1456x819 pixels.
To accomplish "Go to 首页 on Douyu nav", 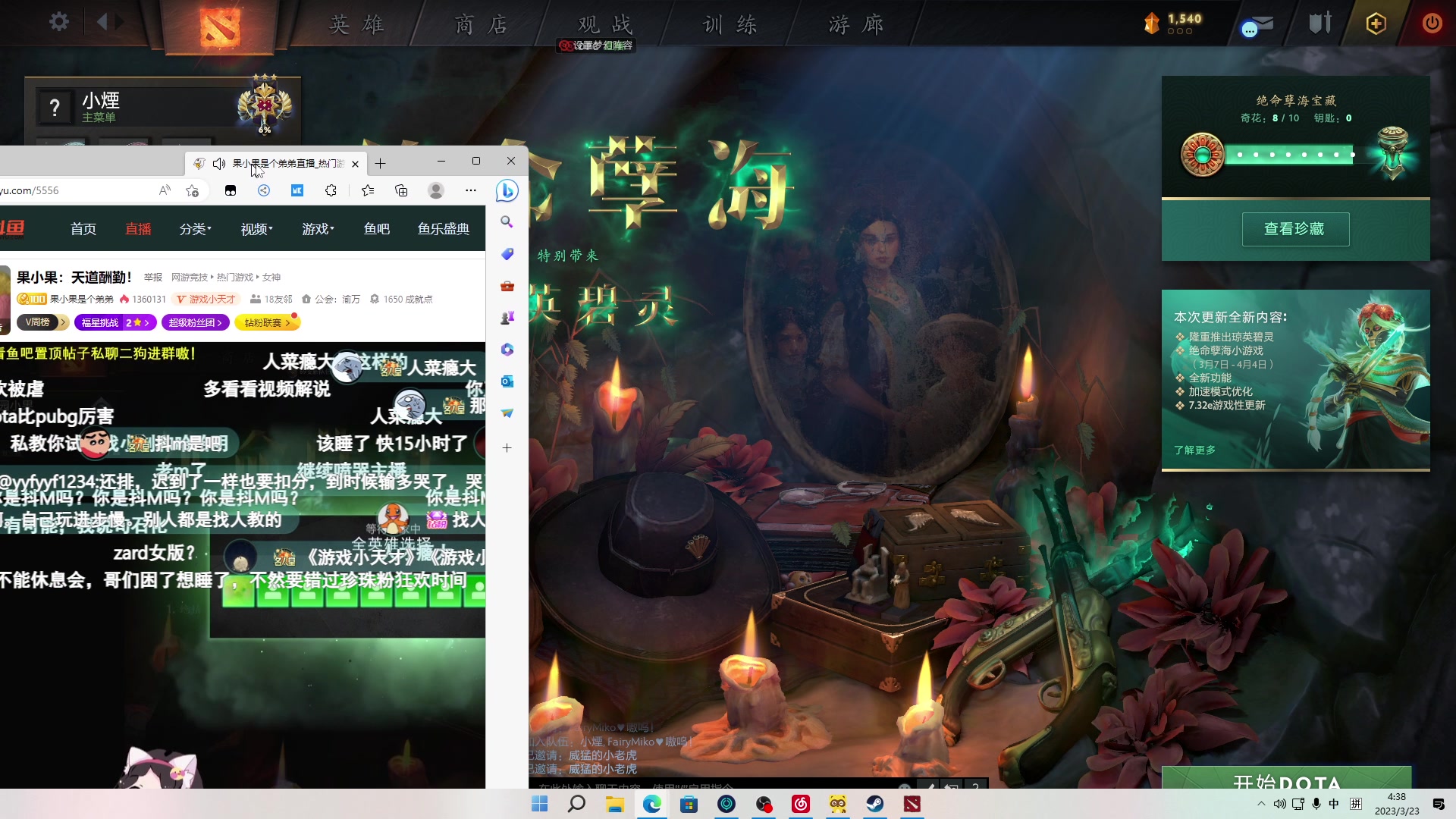I will (x=83, y=229).
